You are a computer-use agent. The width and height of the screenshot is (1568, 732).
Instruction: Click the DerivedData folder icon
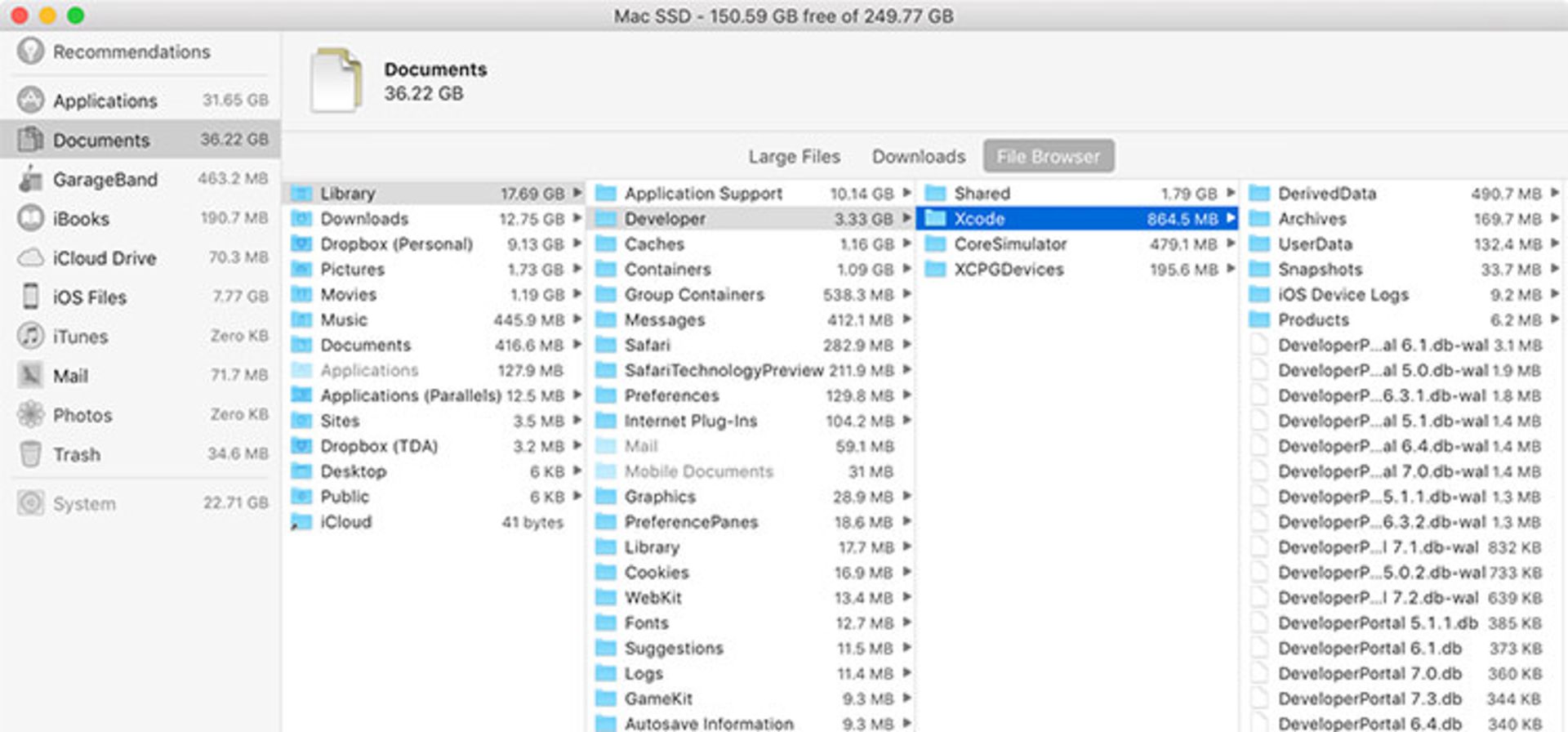click(x=1260, y=194)
